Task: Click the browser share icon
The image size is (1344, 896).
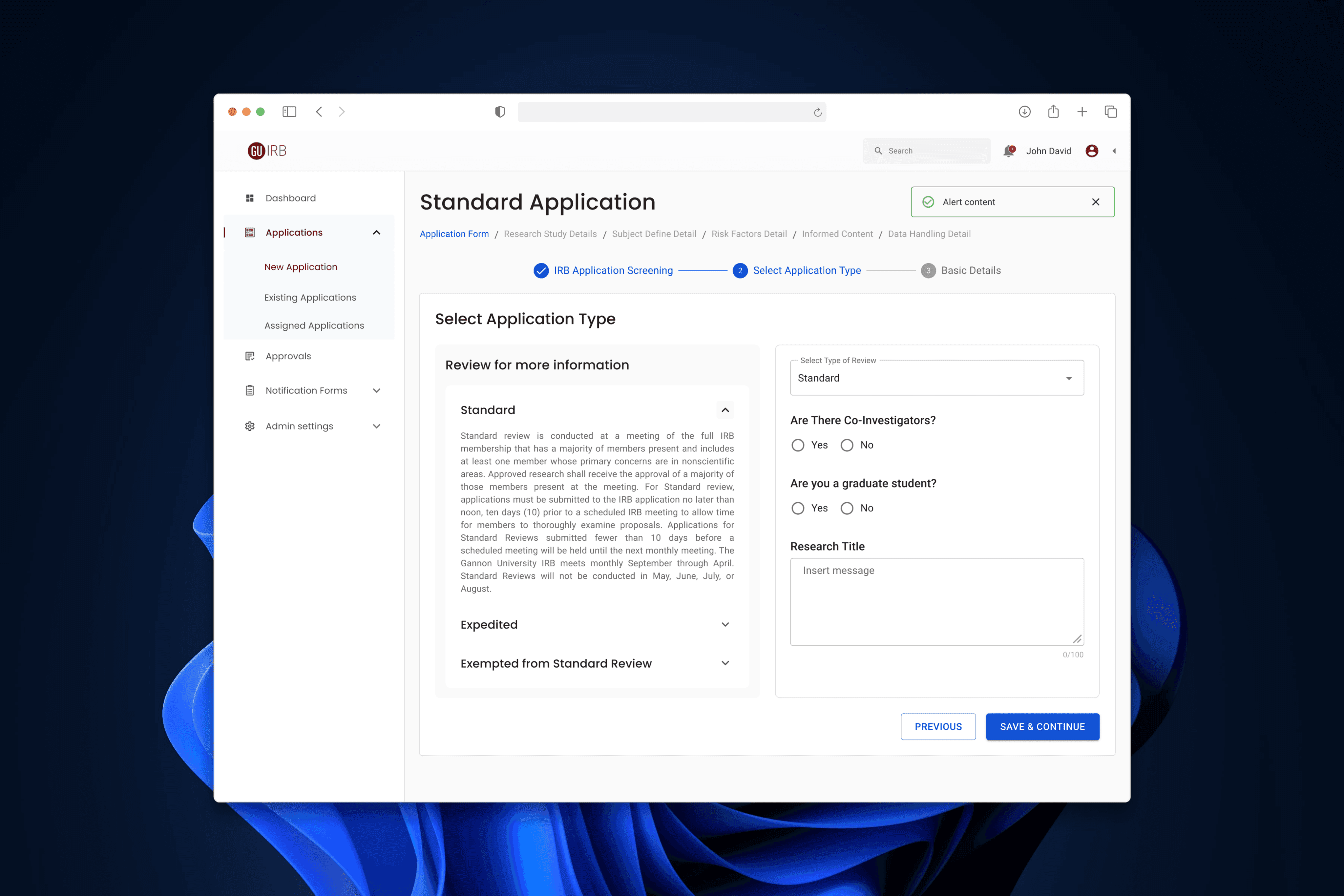Action: coord(1053,112)
